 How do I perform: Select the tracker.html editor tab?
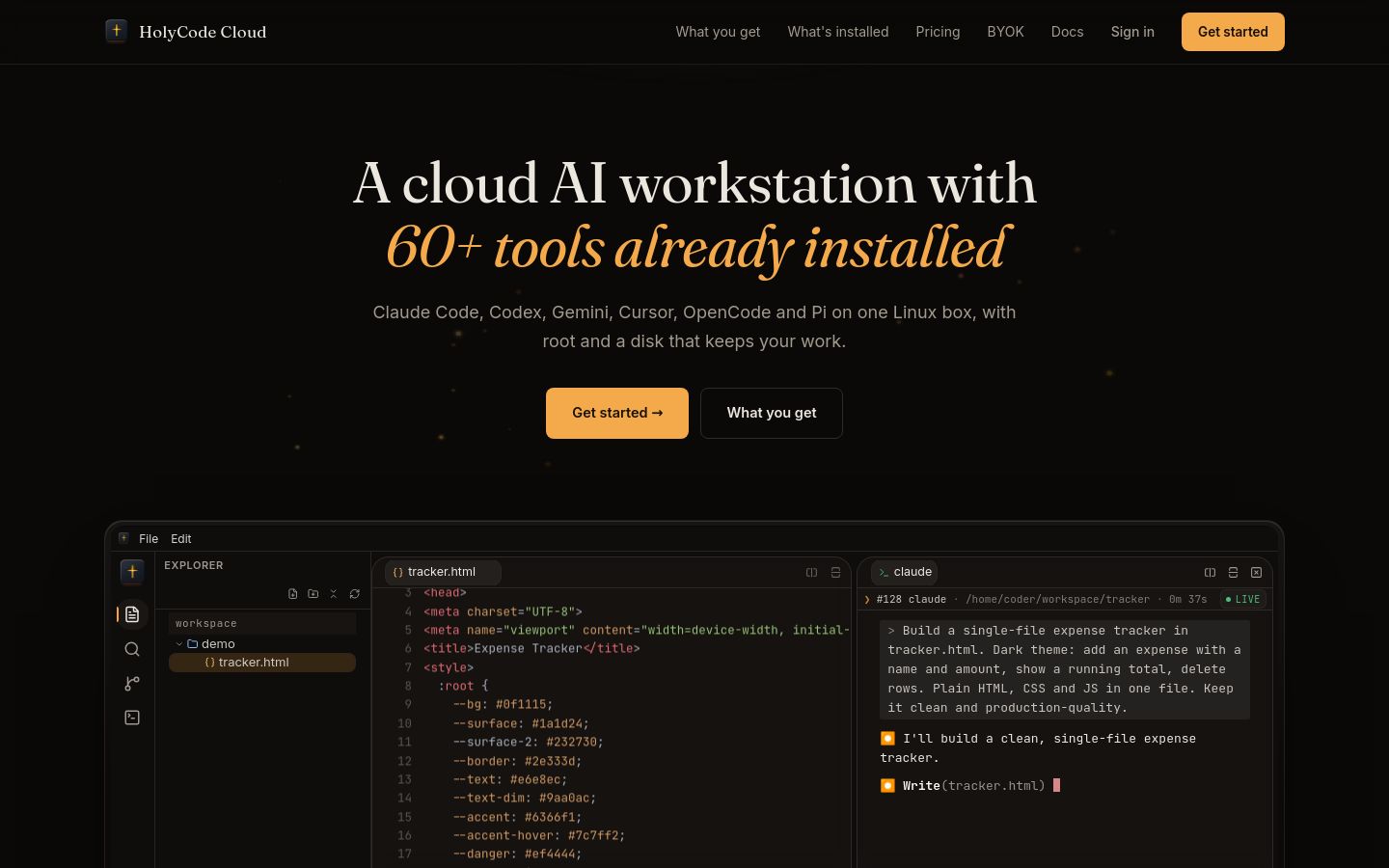tap(443, 572)
